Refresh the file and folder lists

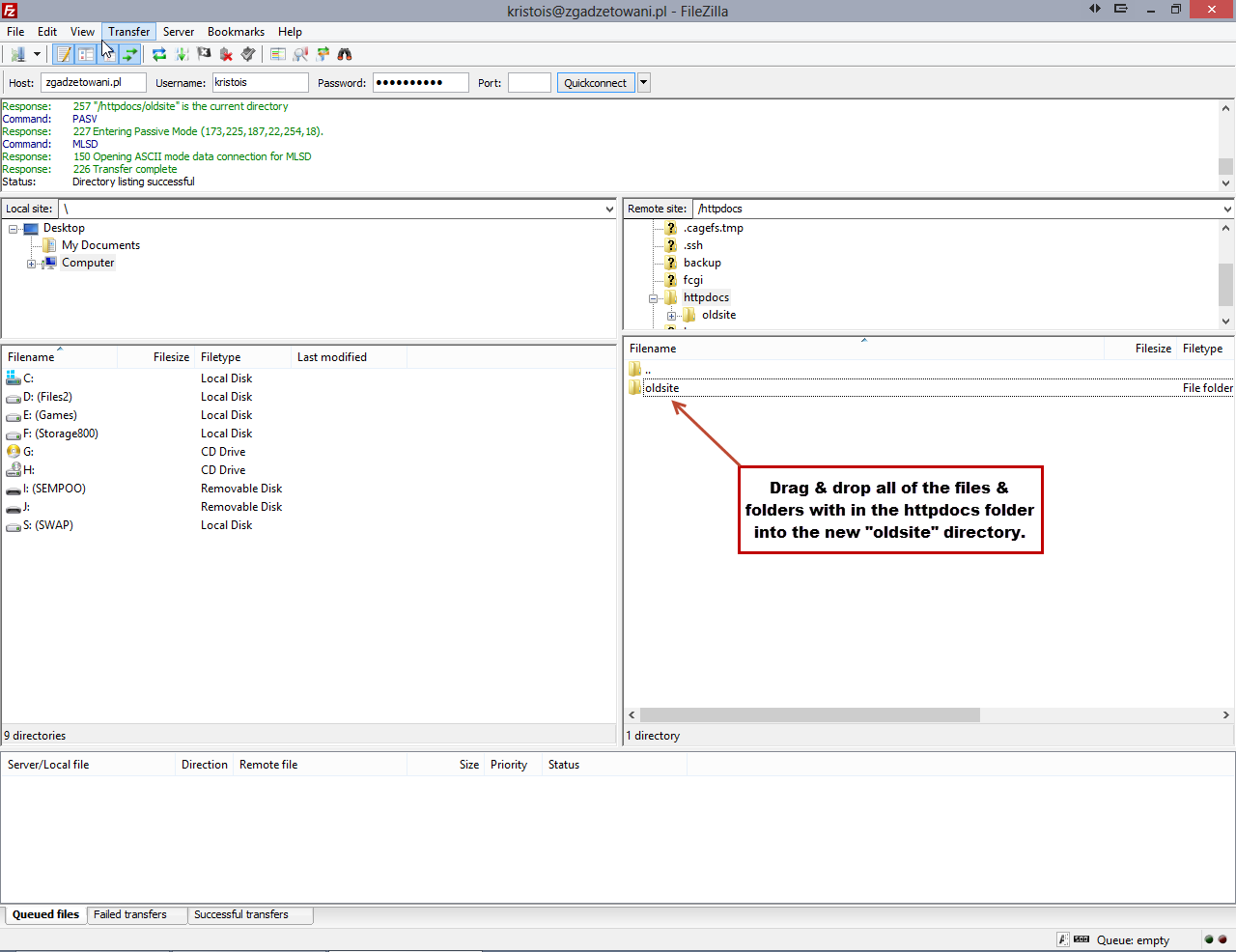point(159,54)
